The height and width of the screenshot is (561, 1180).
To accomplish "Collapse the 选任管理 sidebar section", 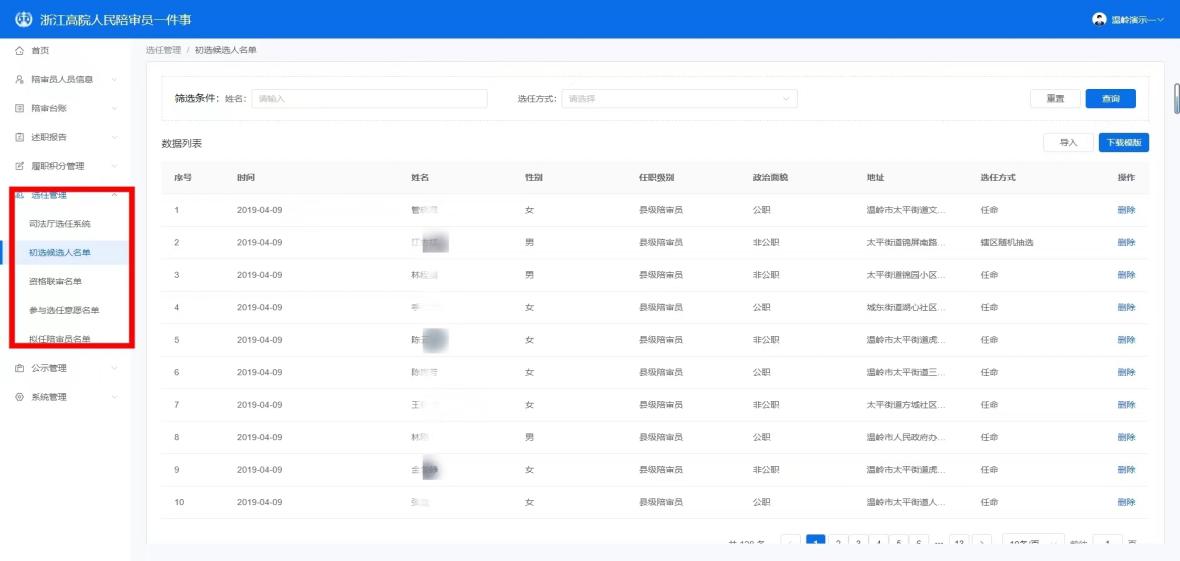I will click(x=115, y=195).
